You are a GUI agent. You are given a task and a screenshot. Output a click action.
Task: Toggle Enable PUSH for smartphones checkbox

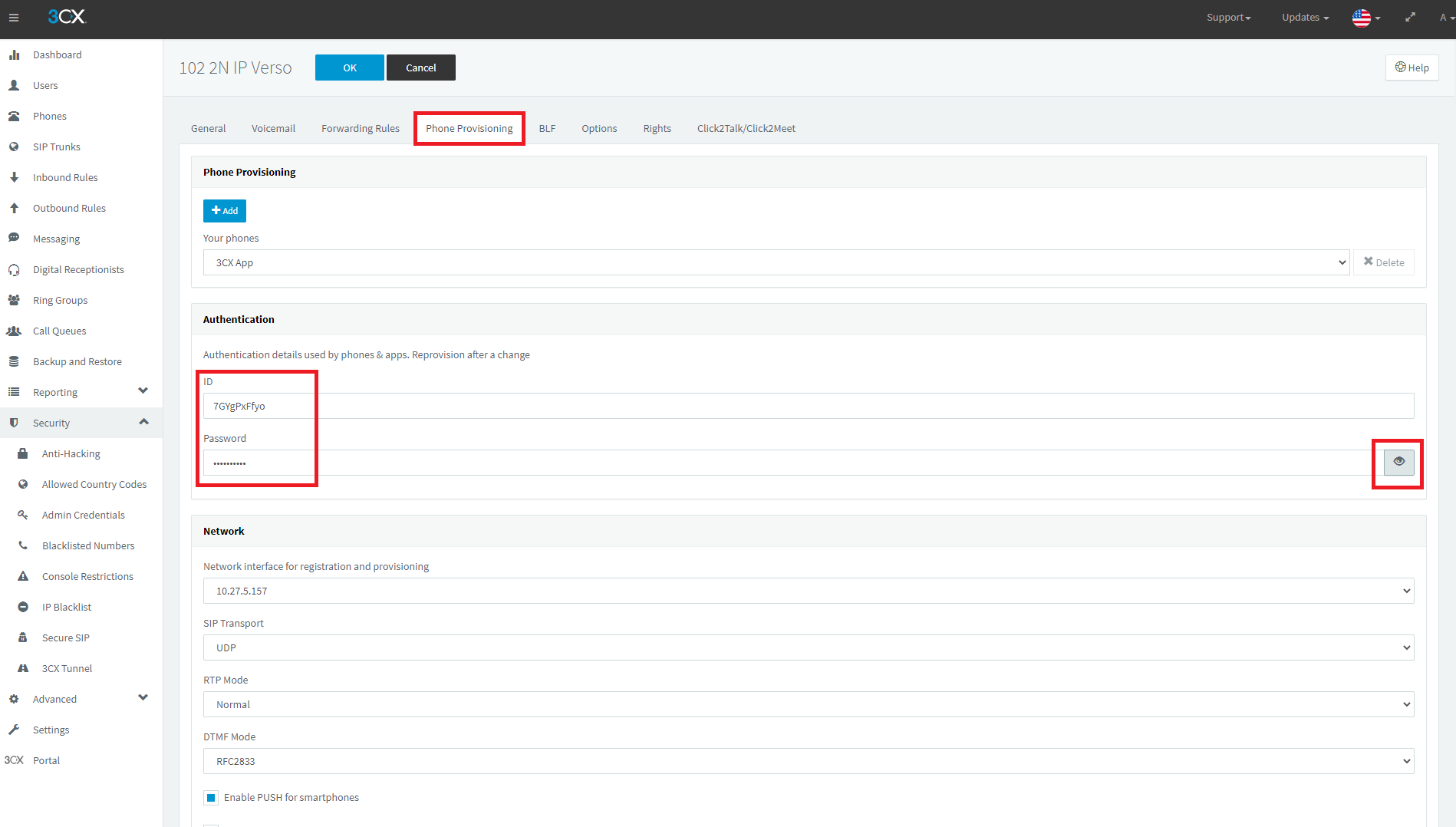(x=211, y=798)
